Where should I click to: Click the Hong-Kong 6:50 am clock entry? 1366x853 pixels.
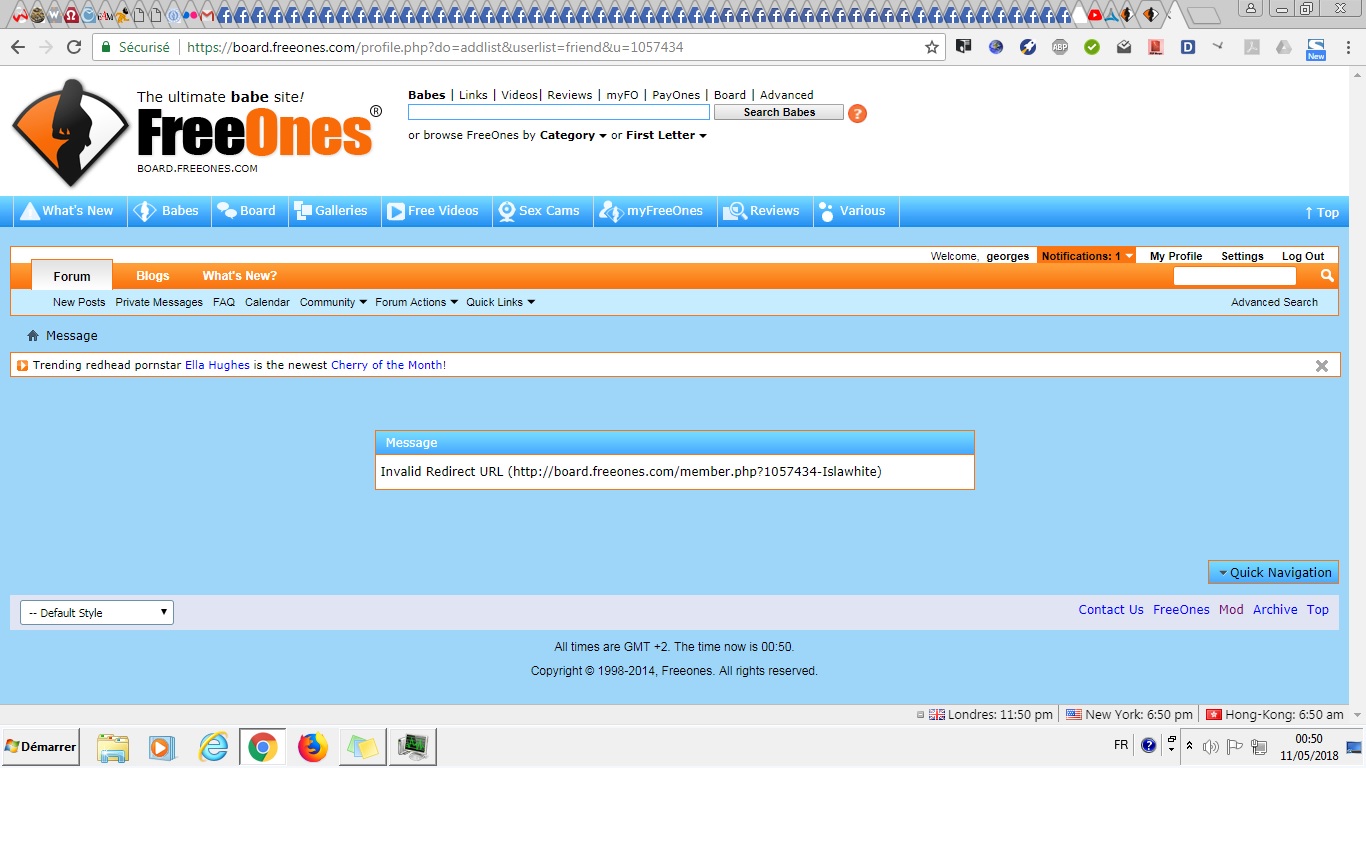tap(1275, 715)
